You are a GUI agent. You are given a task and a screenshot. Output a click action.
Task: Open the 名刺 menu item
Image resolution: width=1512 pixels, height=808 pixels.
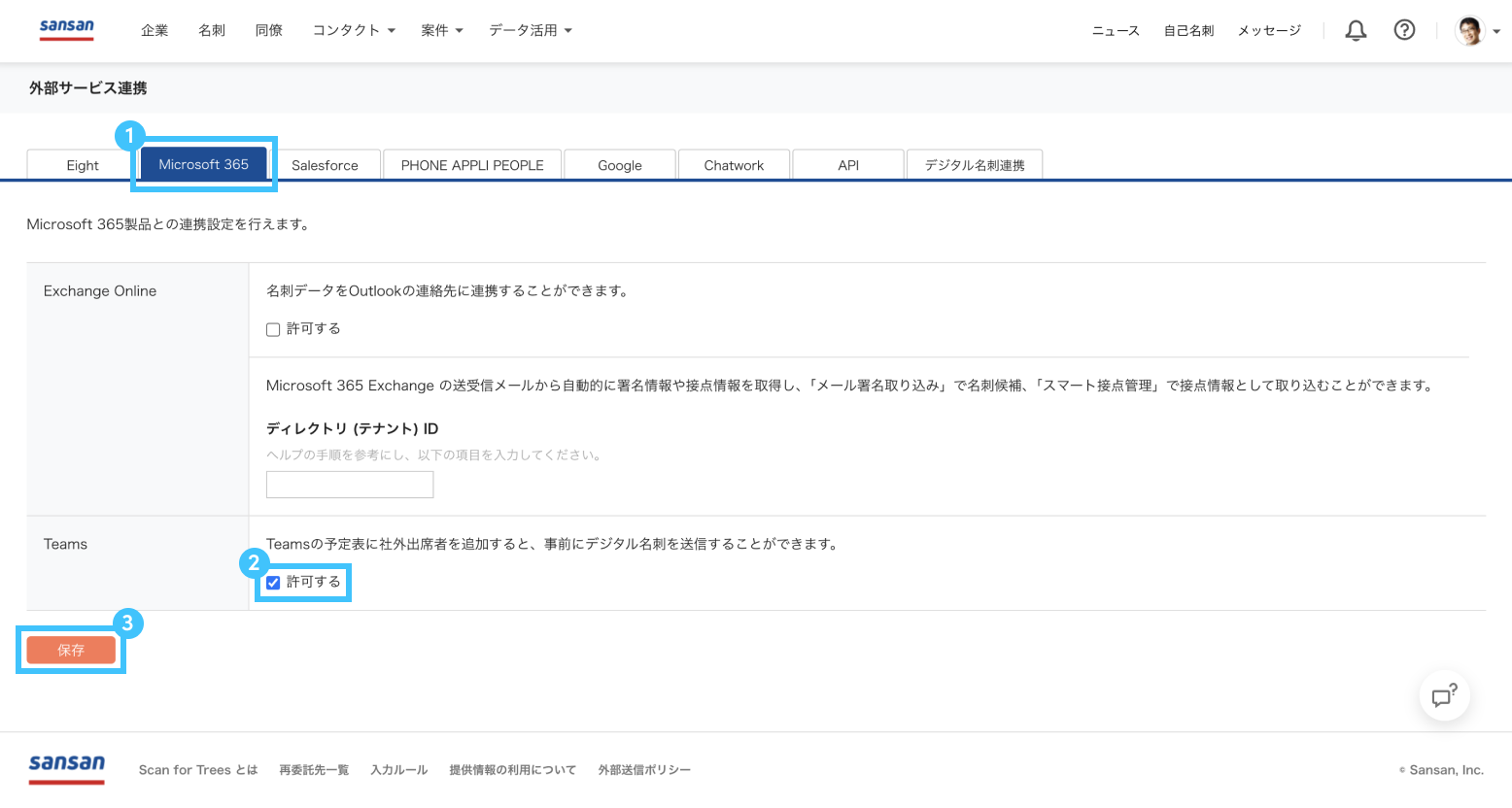tap(212, 30)
